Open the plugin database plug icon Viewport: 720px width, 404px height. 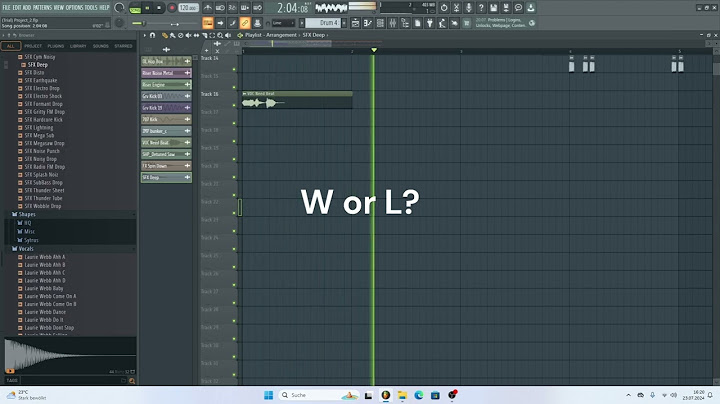tap(430, 23)
